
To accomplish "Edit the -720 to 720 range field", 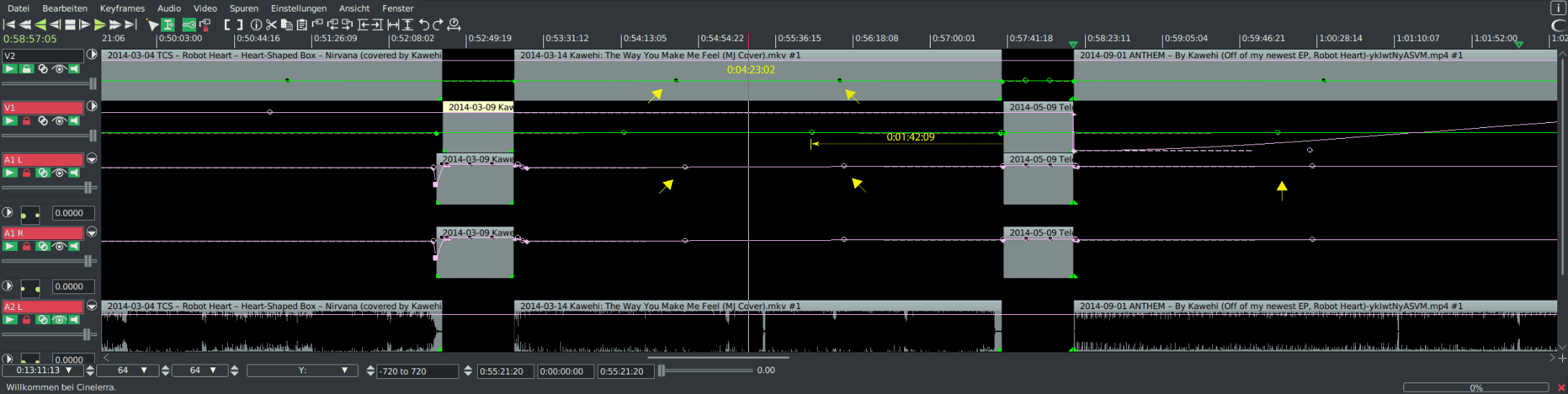I will [418, 371].
